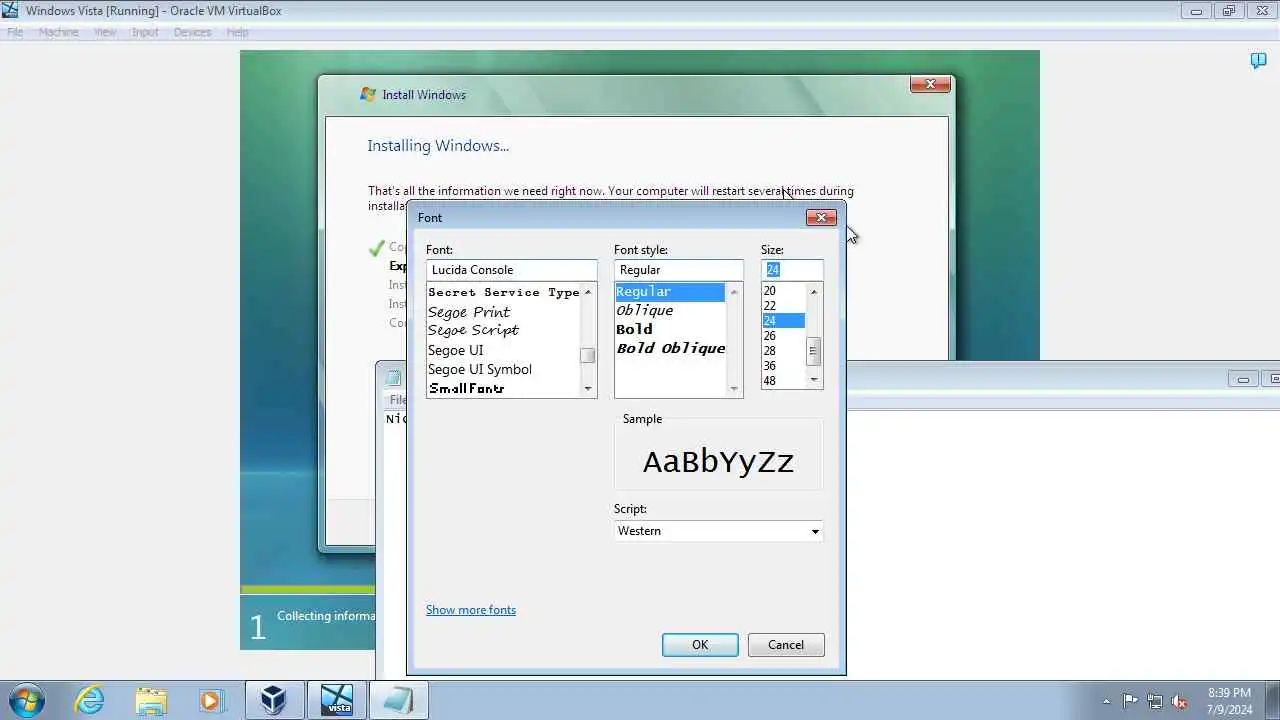
Task: Open Windows Media Player from the taskbar
Action: click(211, 700)
